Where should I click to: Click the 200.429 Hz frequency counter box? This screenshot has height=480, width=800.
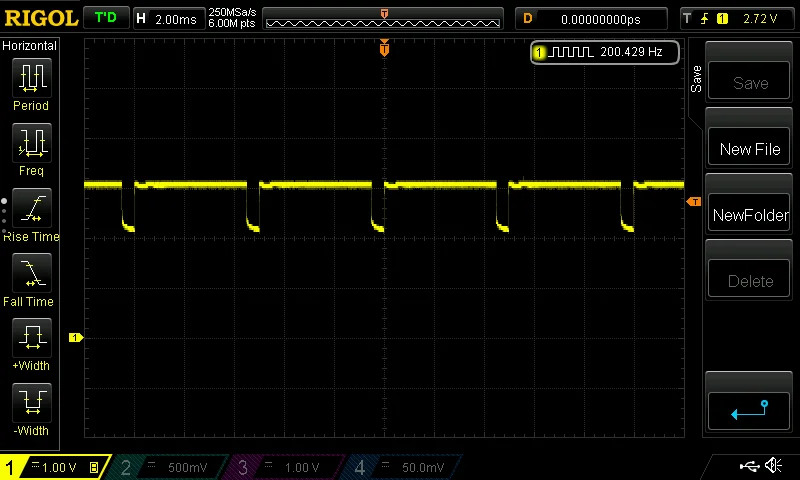605,52
